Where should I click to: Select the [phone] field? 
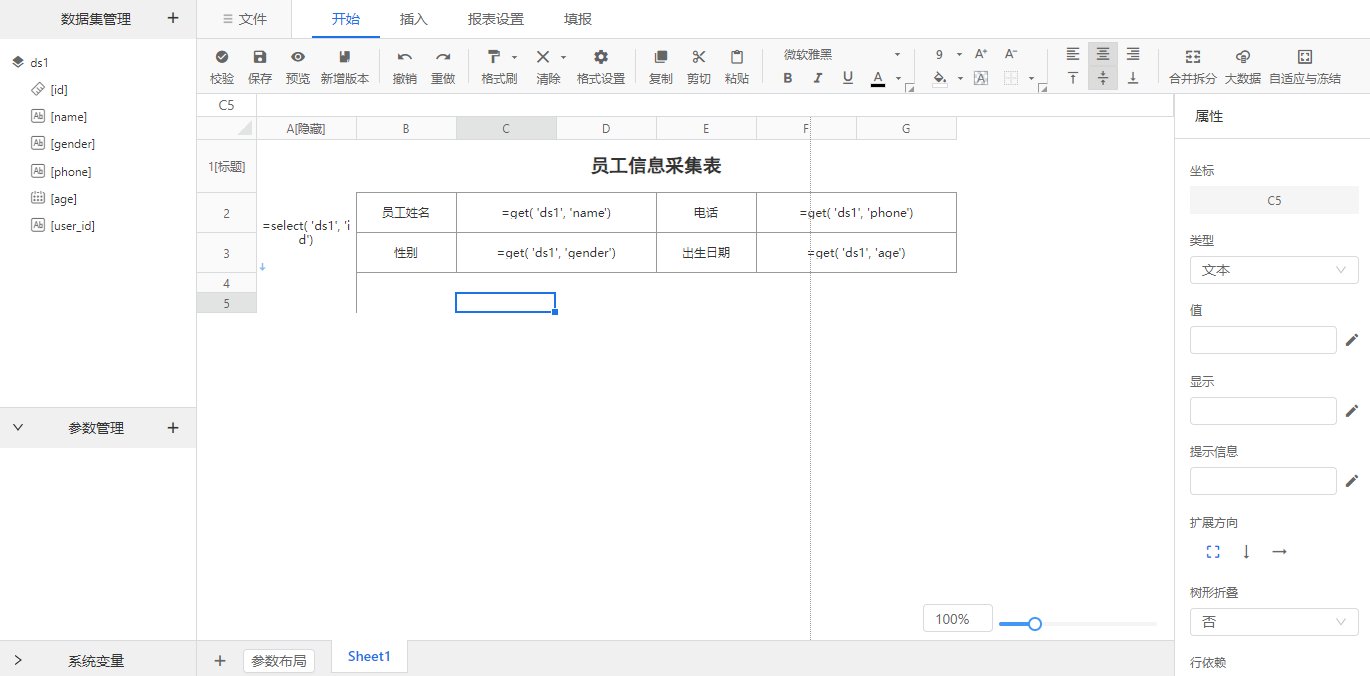[x=71, y=172]
